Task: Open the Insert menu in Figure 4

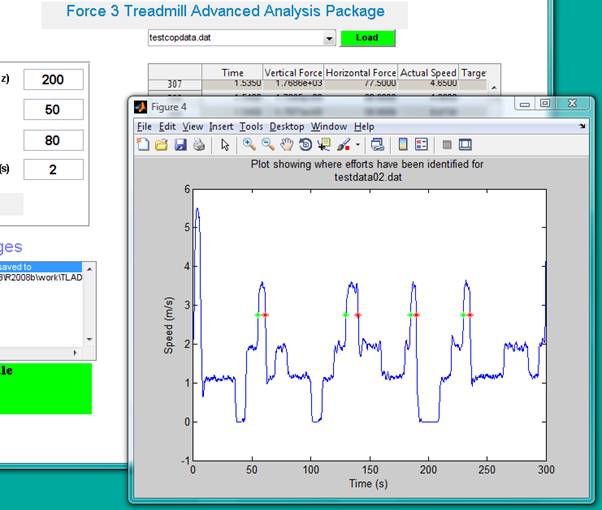Action: click(x=221, y=127)
